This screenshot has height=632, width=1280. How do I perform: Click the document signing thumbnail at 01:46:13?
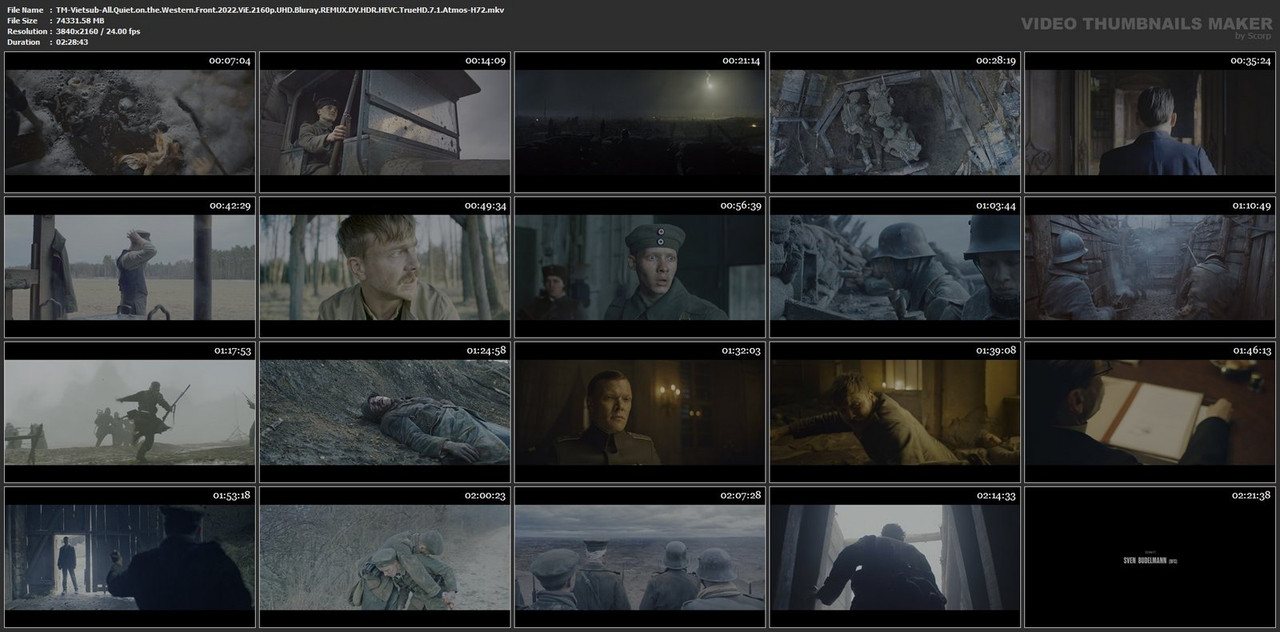[x=1150, y=412]
